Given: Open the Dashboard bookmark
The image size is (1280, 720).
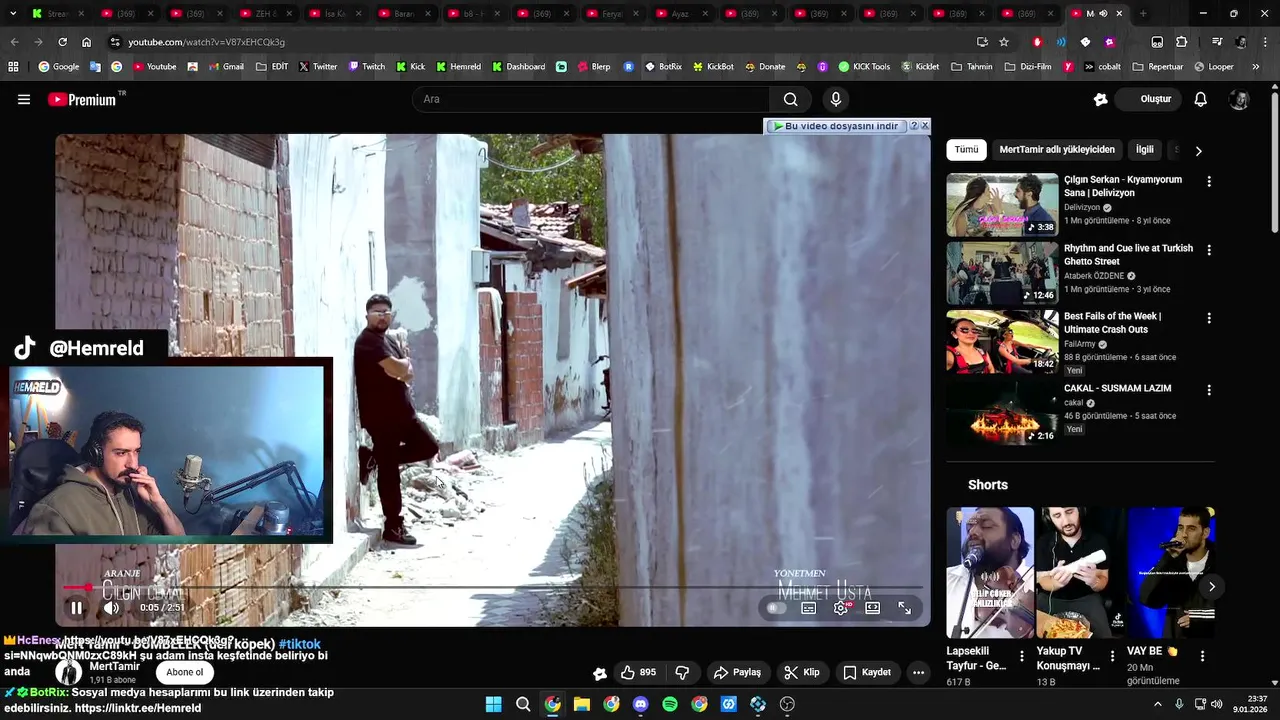Looking at the screenshot, I should (x=518, y=67).
